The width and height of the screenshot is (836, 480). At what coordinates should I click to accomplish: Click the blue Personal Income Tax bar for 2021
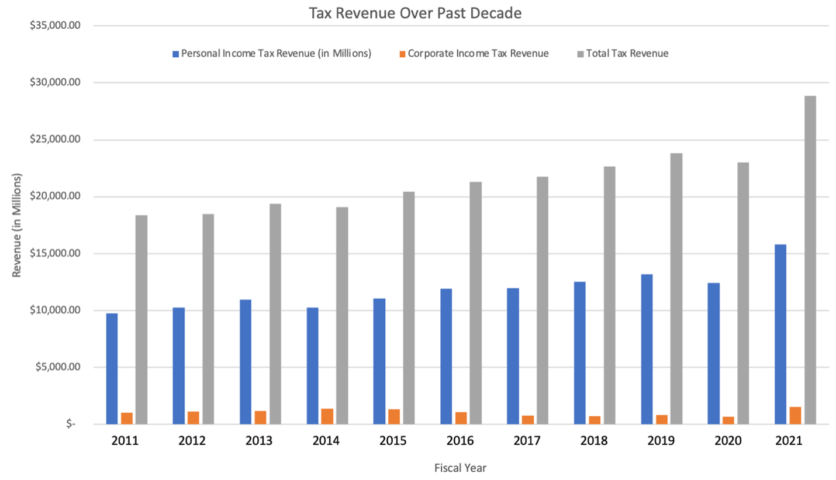(780, 334)
